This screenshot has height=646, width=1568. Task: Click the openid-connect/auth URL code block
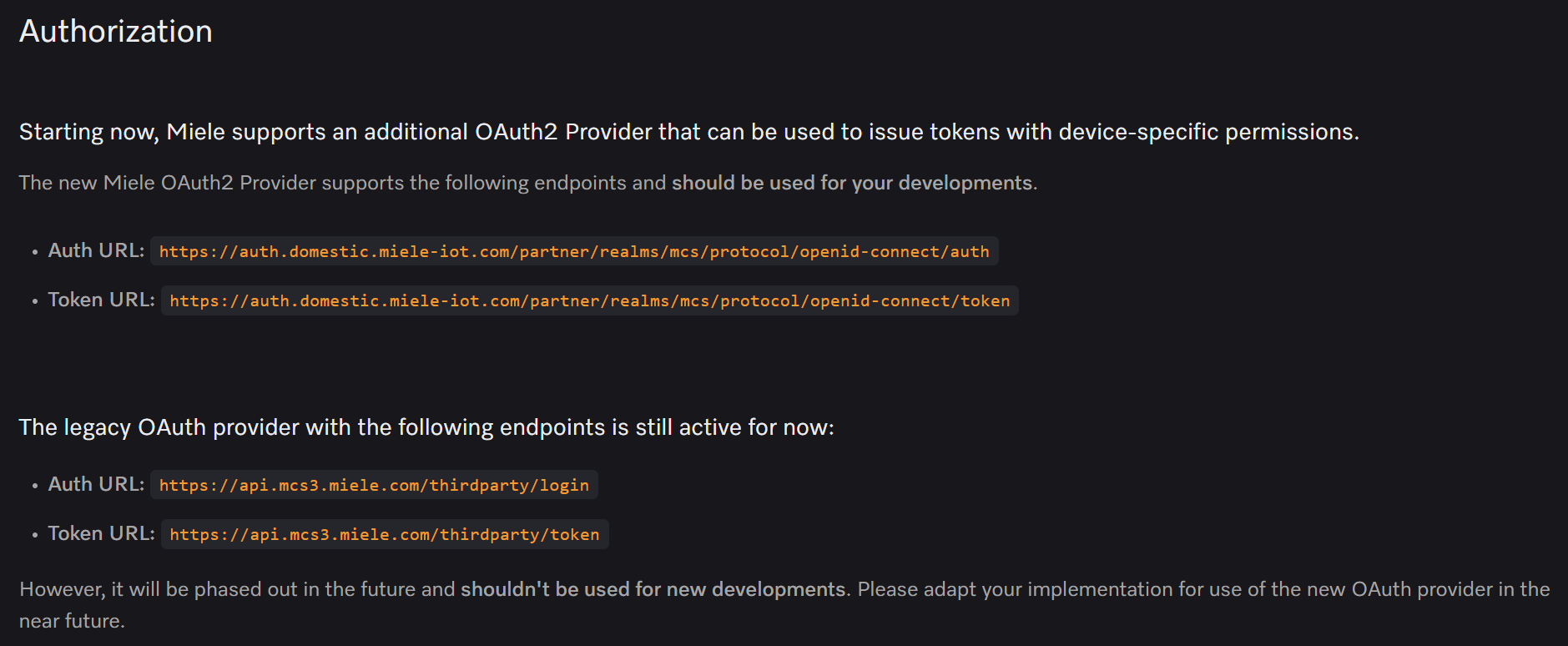(574, 251)
